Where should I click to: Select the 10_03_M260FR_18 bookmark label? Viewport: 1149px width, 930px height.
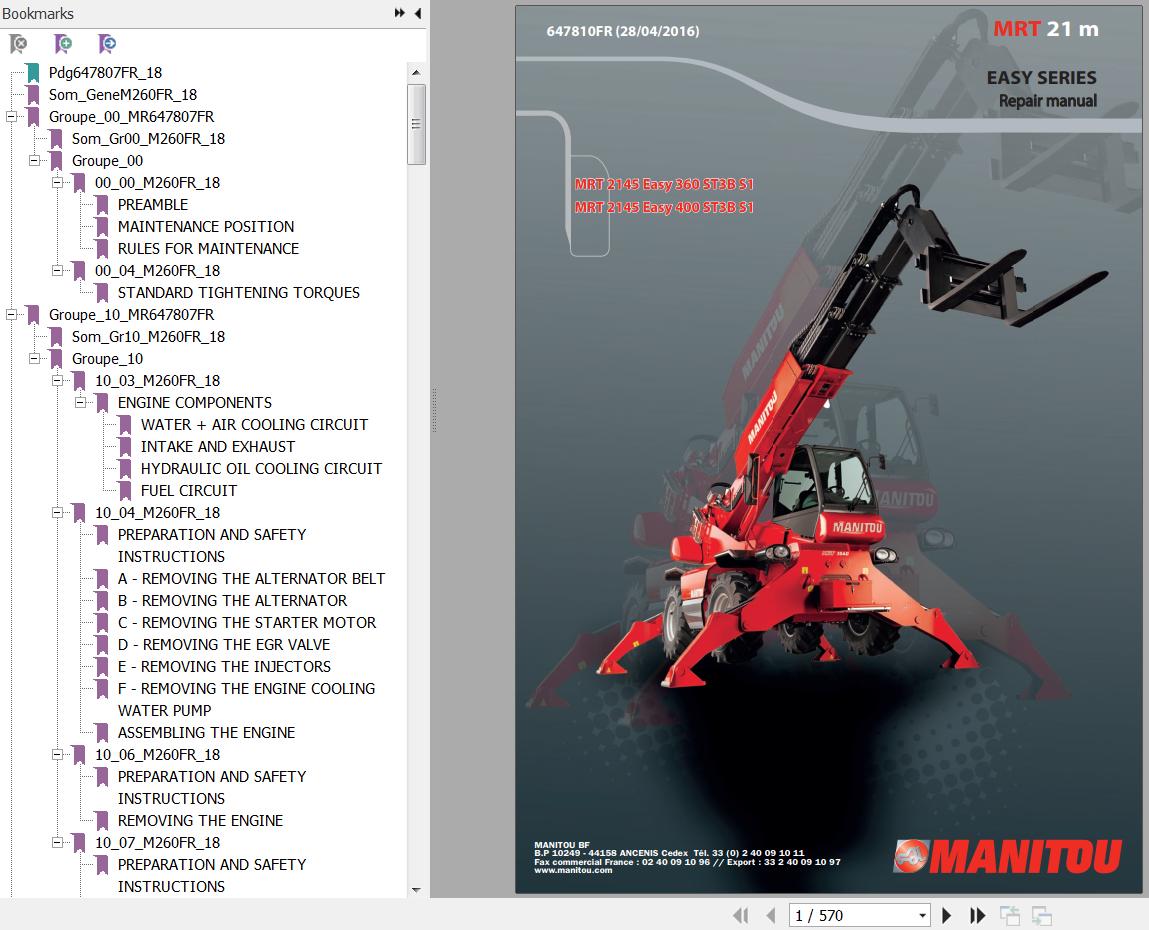[157, 380]
